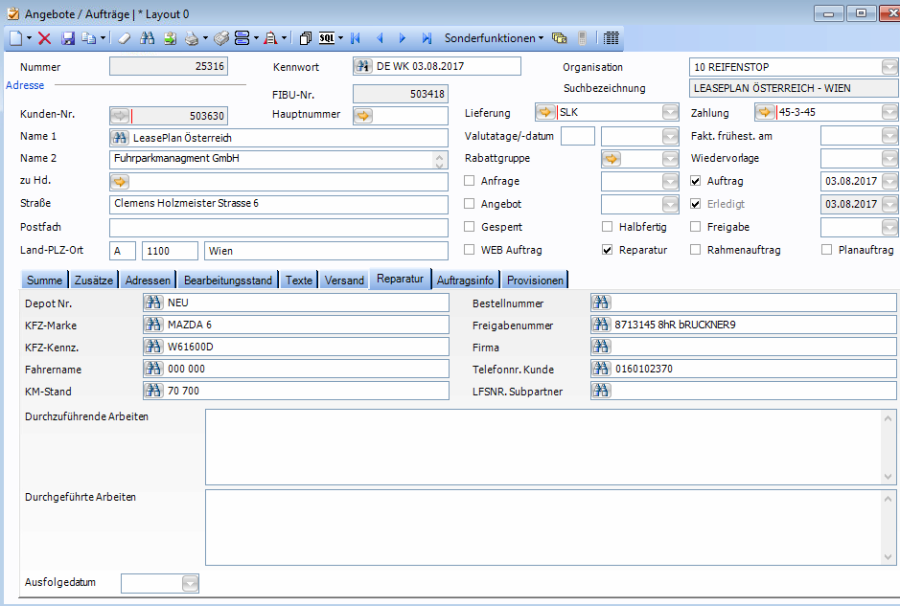Click the printer icon in toolbar
900x606 pixels.
pos(193,38)
